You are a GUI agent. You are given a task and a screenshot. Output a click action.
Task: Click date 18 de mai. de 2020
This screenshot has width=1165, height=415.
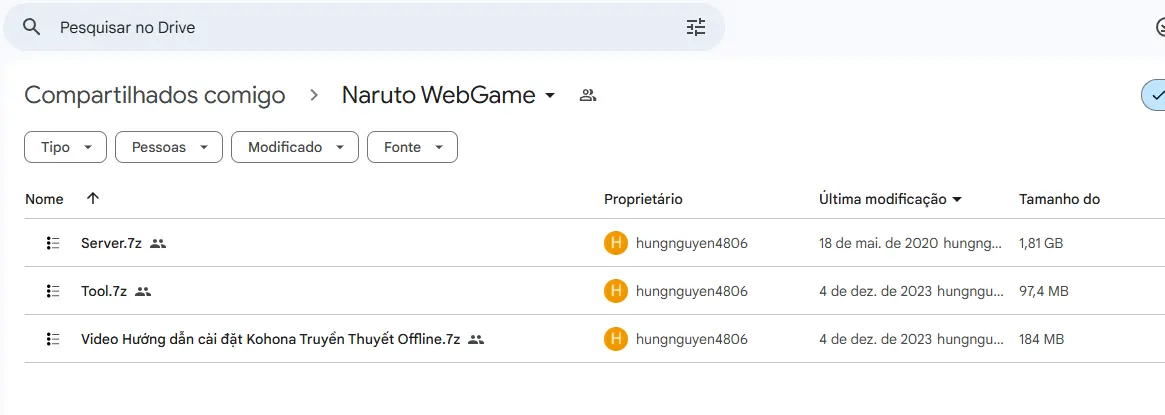879,243
